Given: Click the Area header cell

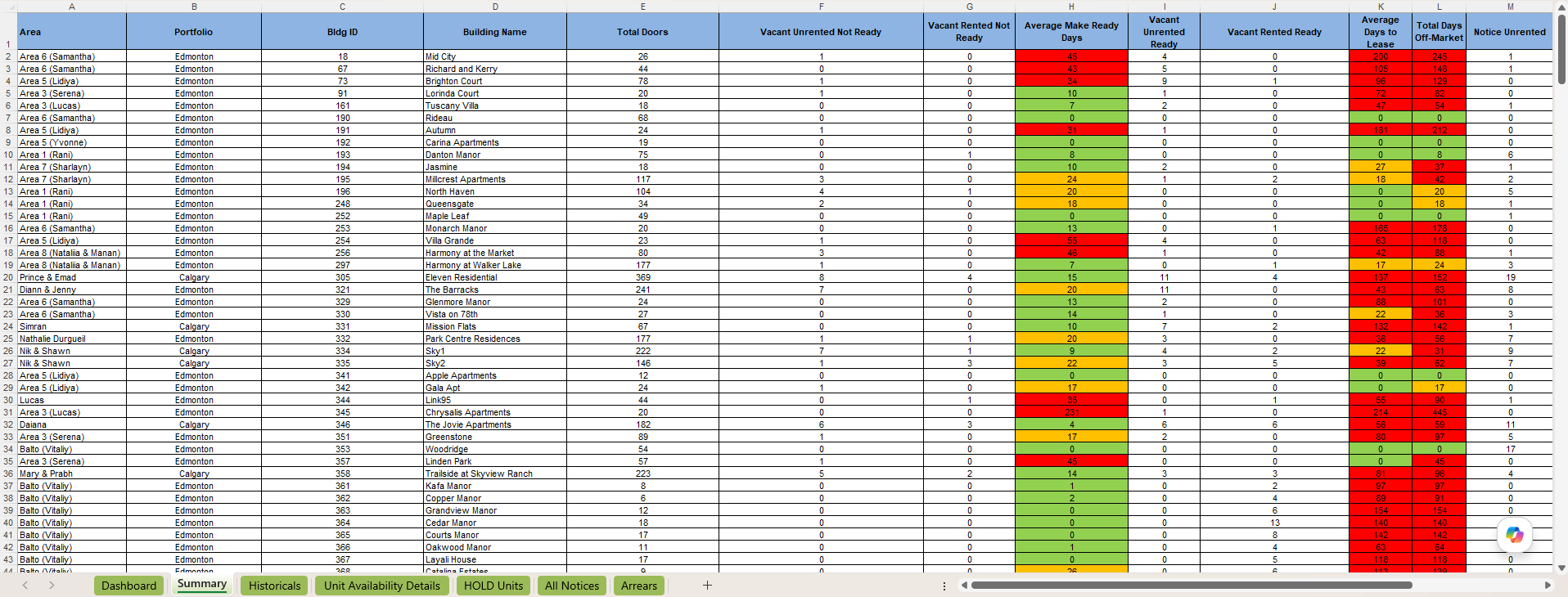Looking at the screenshot, I should [x=72, y=32].
